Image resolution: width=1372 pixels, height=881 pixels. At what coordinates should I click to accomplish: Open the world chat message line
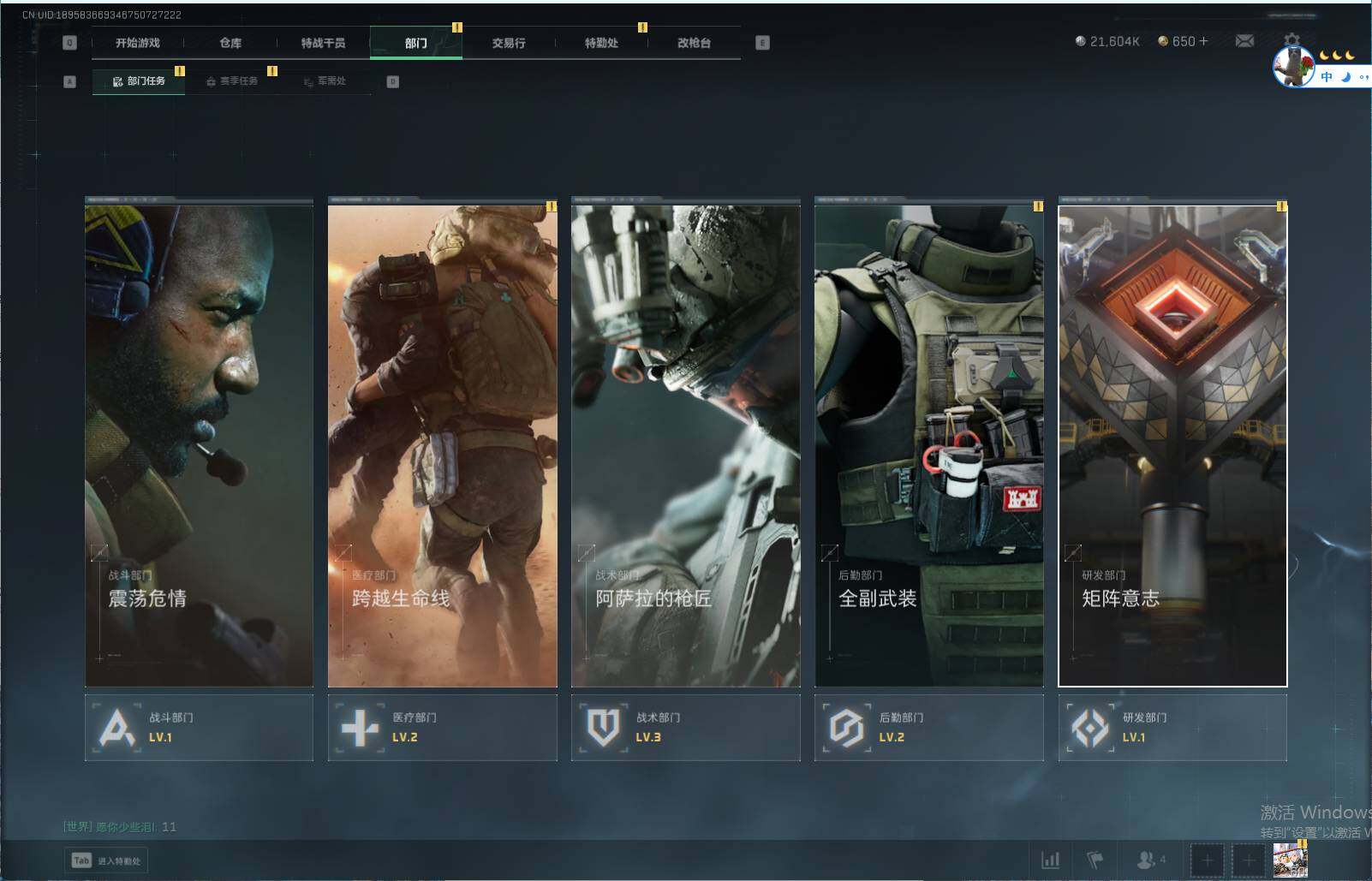119,826
